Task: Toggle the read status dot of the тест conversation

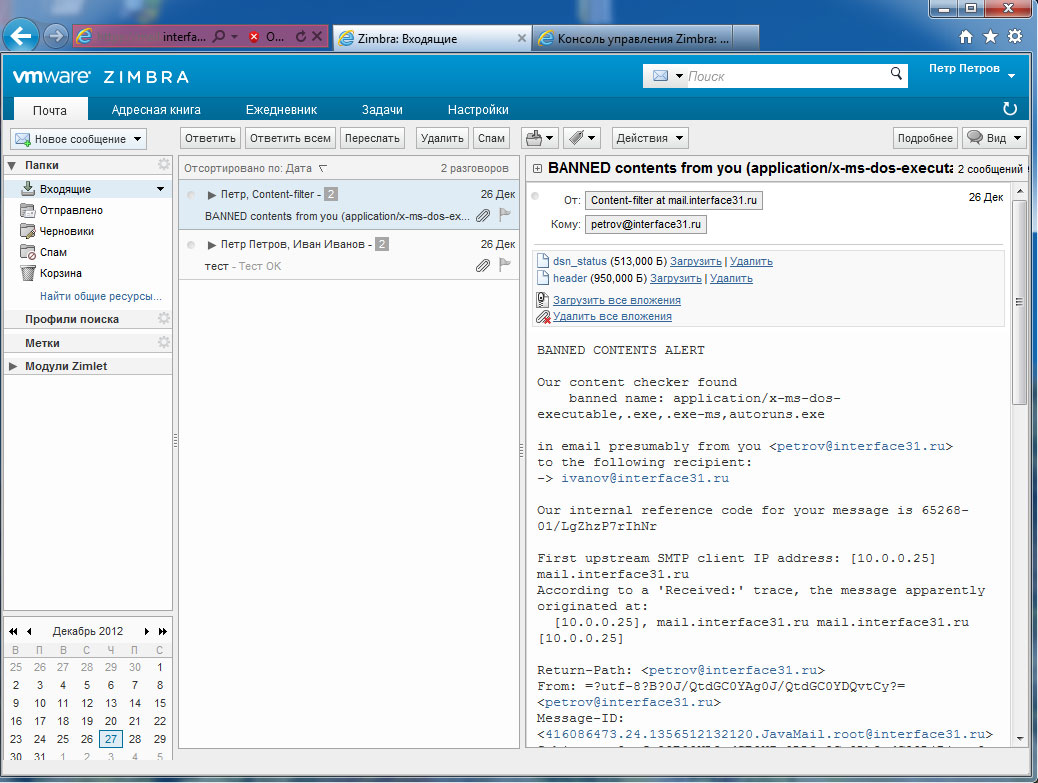Action: coord(191,245)
